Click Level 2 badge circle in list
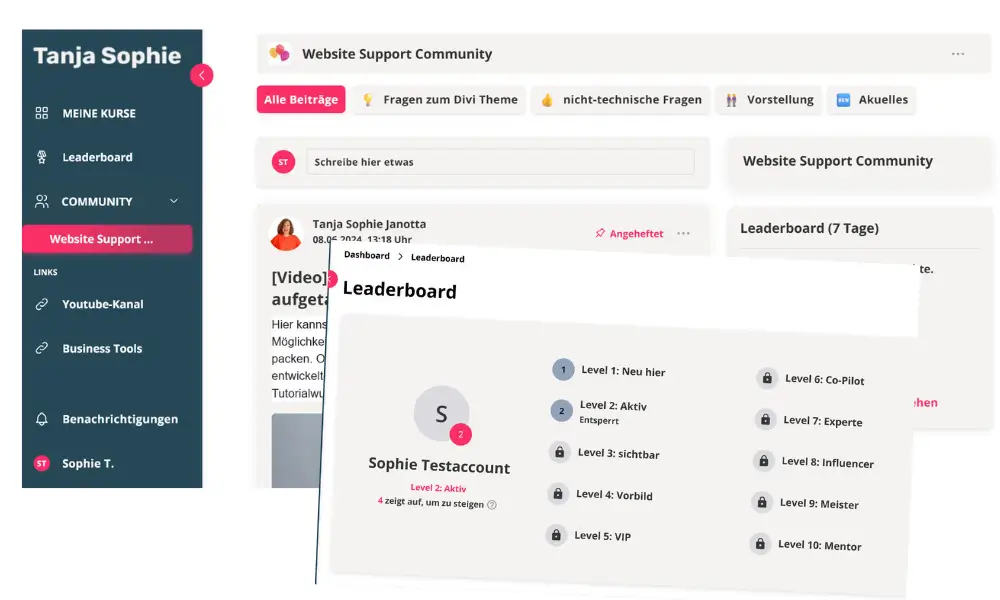This screenshot has height=600, width=1000. click(x=561, y=411)
